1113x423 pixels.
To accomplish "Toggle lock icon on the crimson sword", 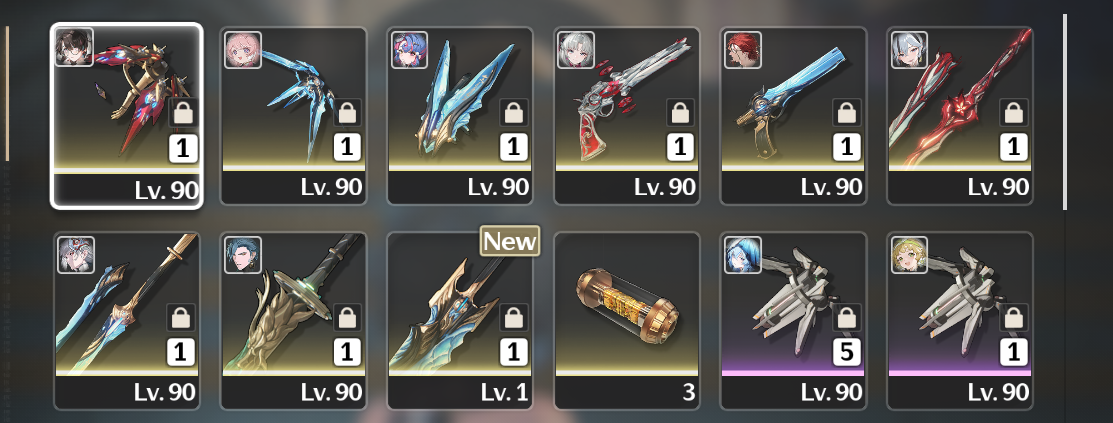I will click(1014, 112).
